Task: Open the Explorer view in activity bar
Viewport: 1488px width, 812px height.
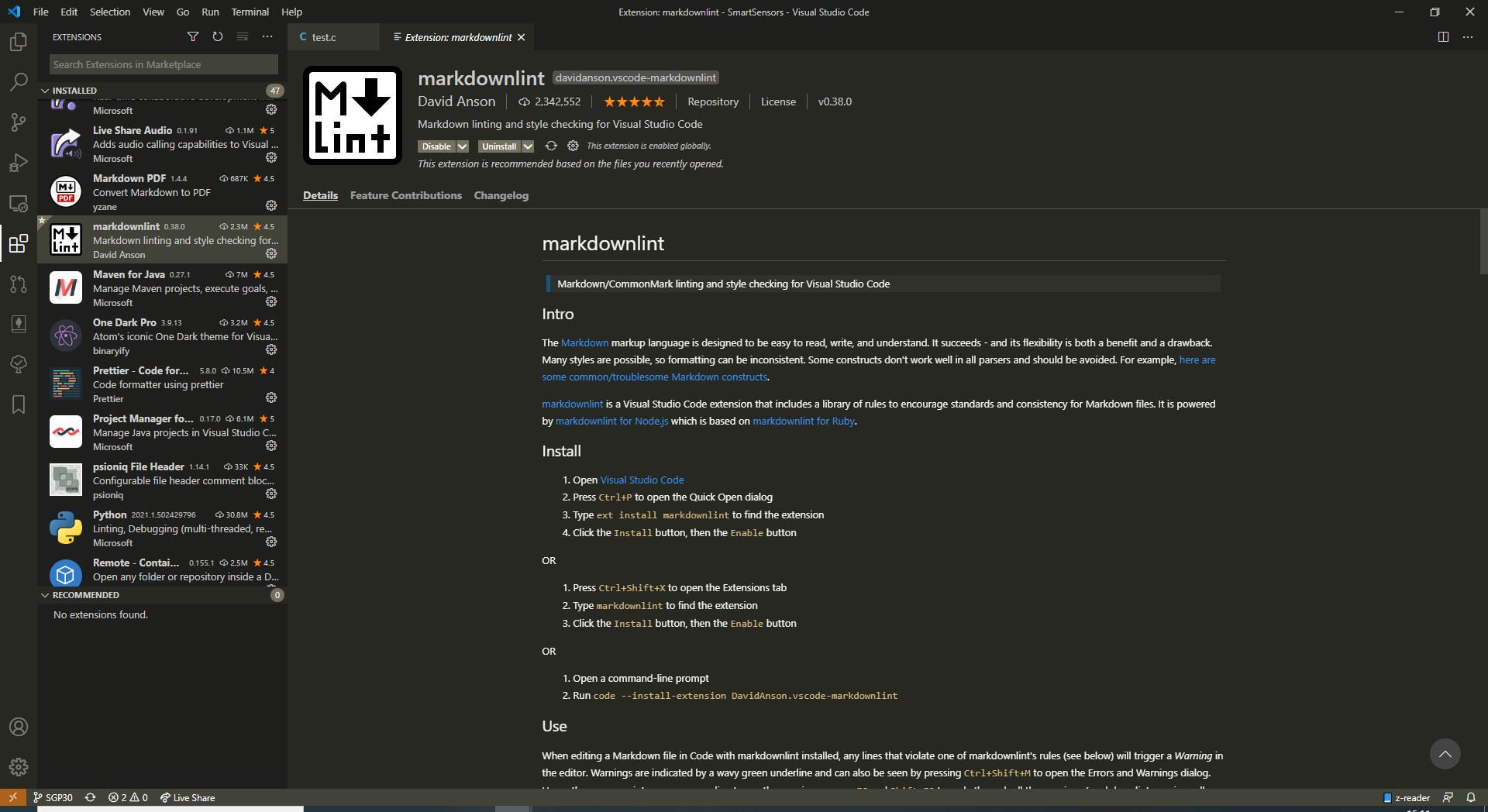Action: (19, 41)
